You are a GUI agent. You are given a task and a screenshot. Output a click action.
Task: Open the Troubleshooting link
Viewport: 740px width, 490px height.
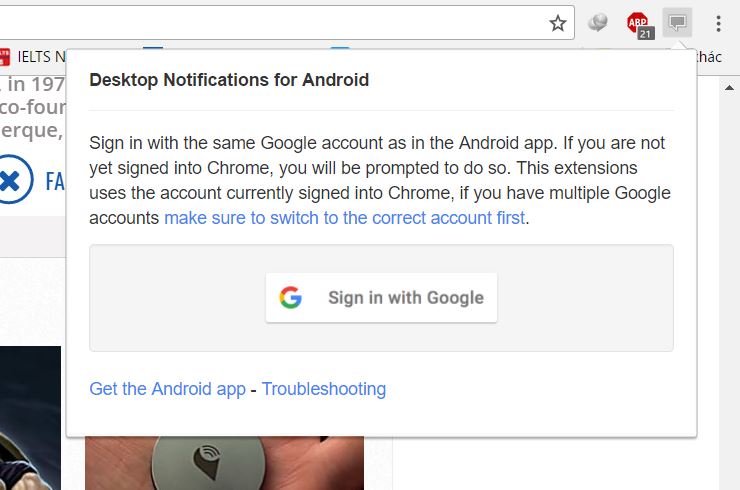coord(323,389)
